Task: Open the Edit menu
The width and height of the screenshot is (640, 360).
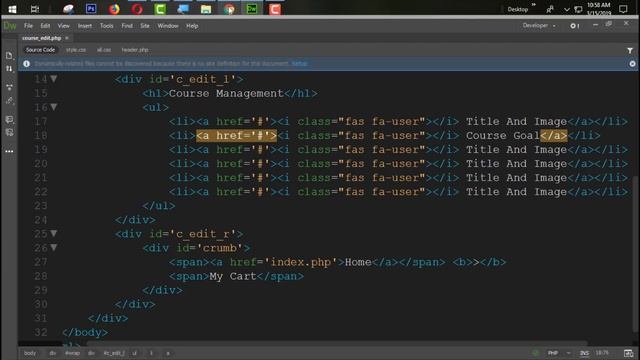Action: click(45, 26)
